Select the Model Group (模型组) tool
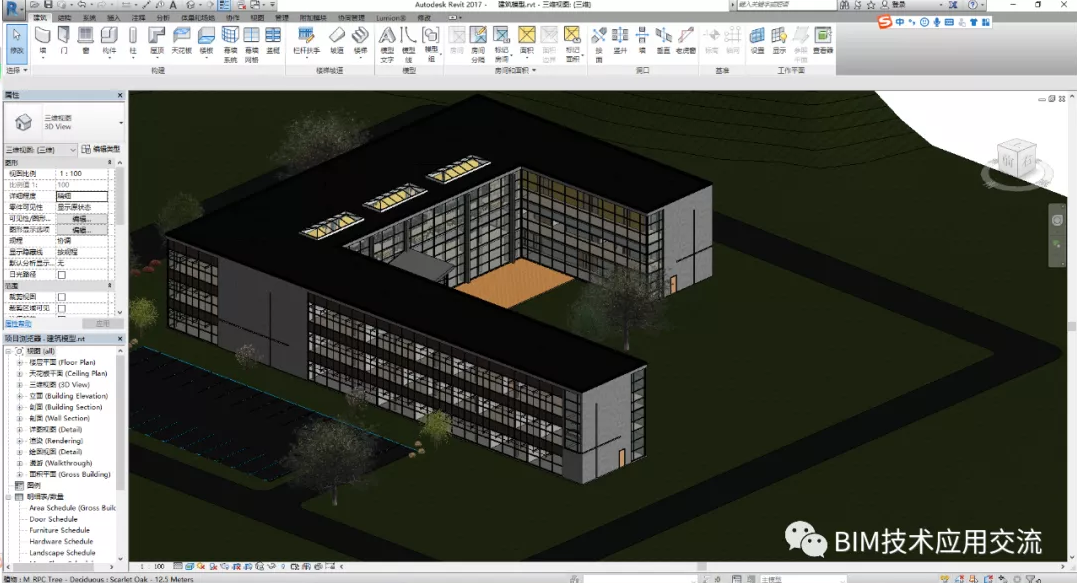This screenshot has width=1077, height=583. pyautogui.click(x=431, y=45)
